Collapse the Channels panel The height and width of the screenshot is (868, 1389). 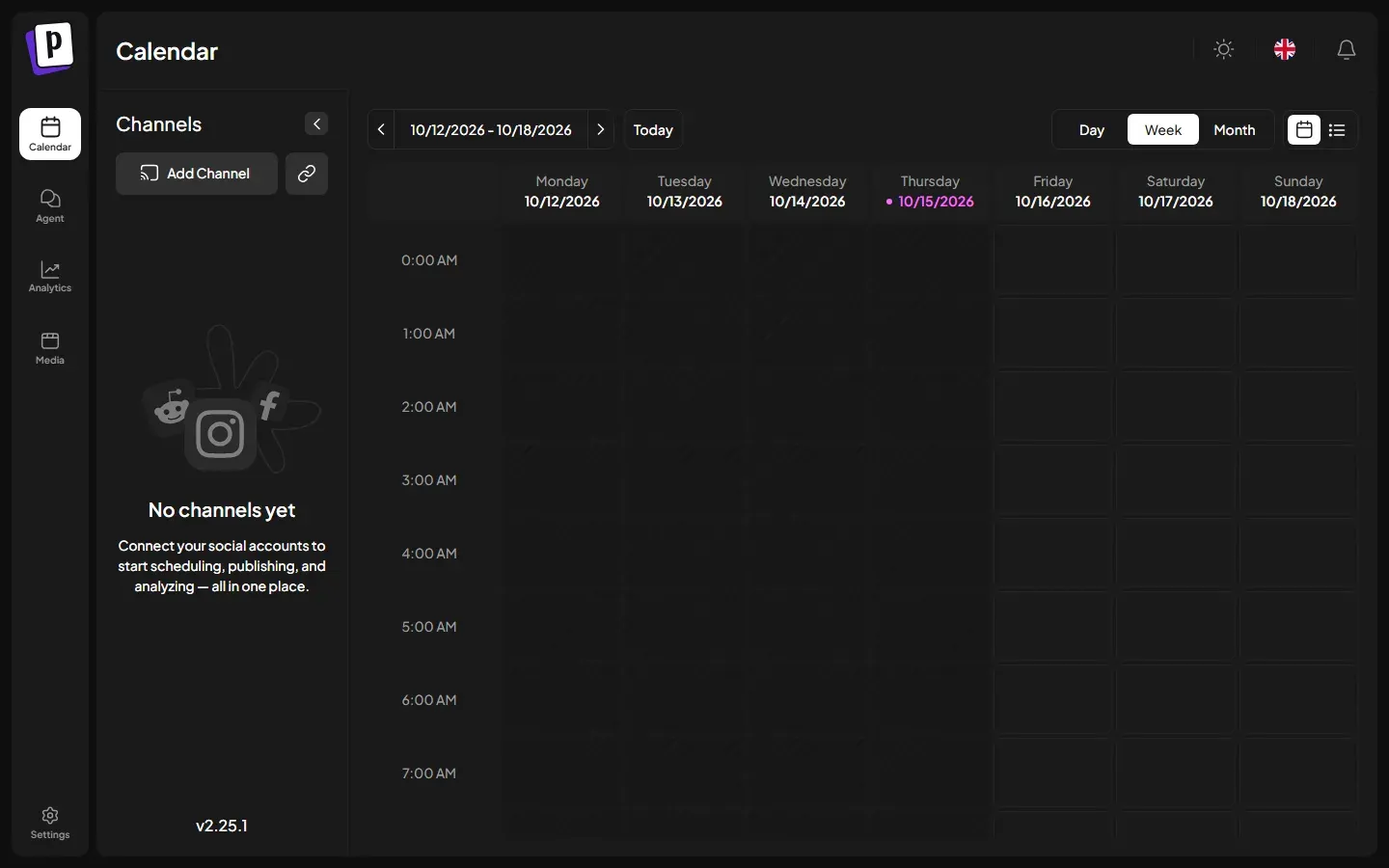pos(316,123)
